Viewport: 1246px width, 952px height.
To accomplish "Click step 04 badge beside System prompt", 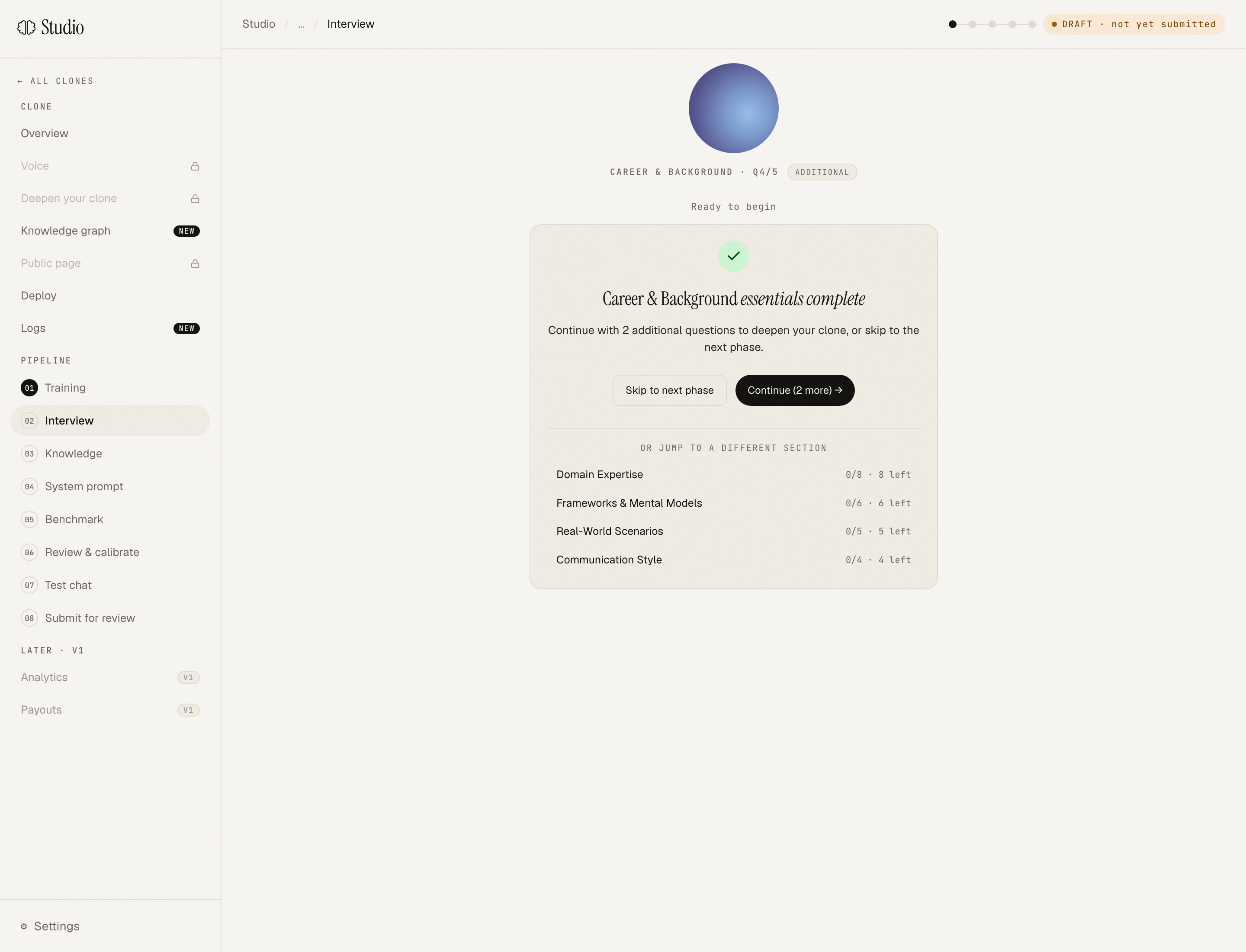I will pos(29,487).
